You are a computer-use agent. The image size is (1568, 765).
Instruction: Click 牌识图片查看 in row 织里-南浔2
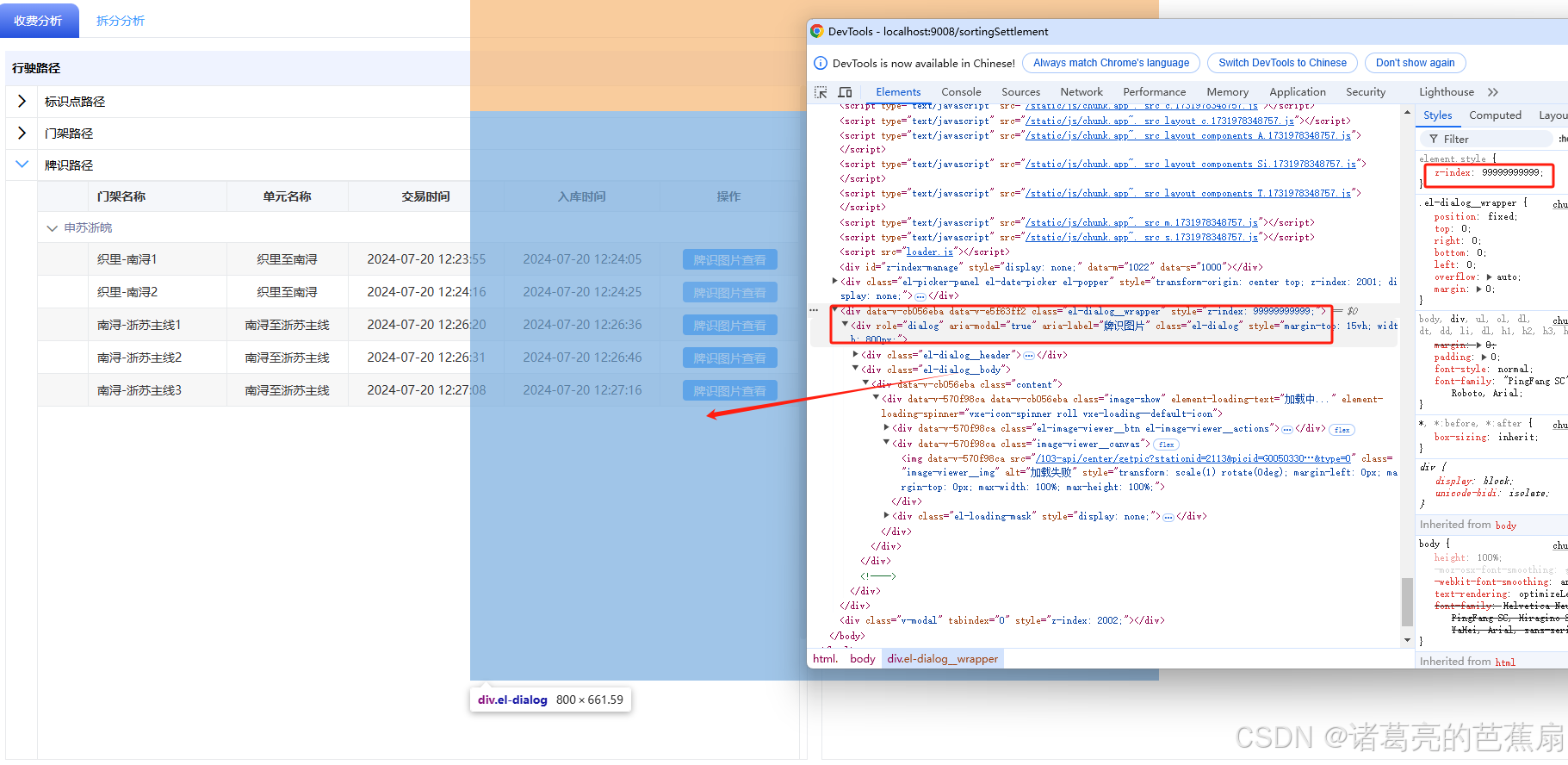[x=729, y=292]
